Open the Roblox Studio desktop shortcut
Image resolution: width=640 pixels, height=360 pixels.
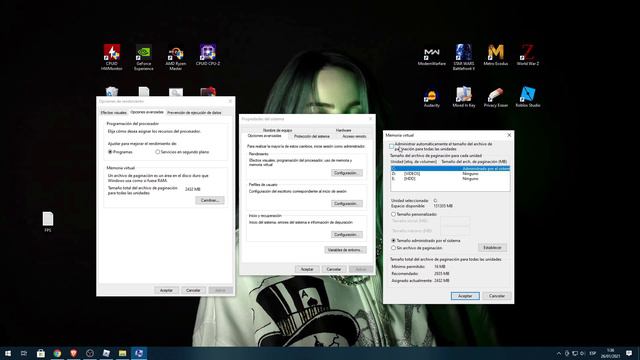(528, 97)
